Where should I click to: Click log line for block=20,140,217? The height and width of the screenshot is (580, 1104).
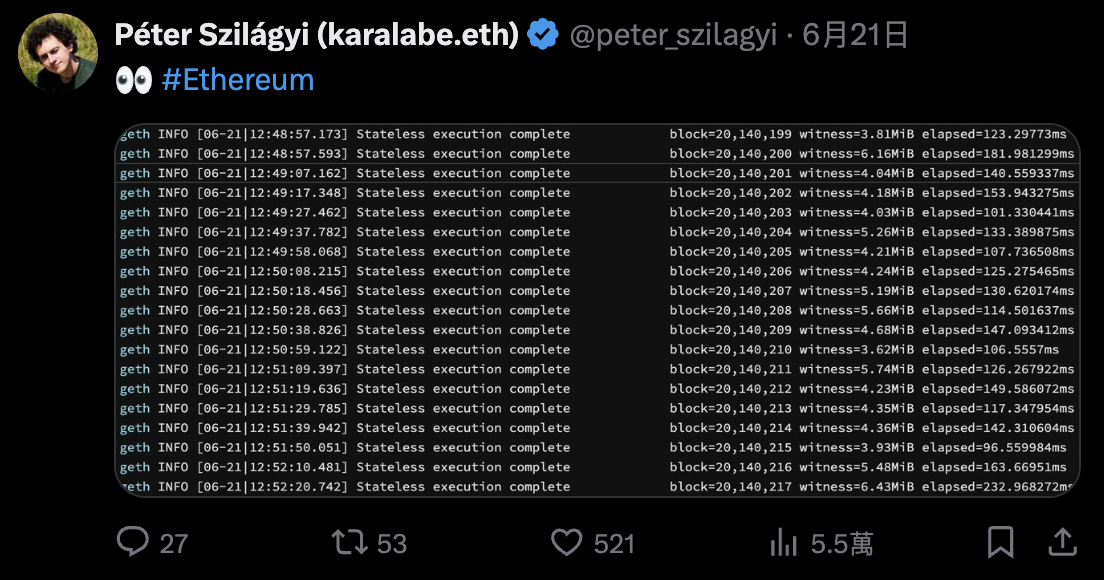(597, 486)
